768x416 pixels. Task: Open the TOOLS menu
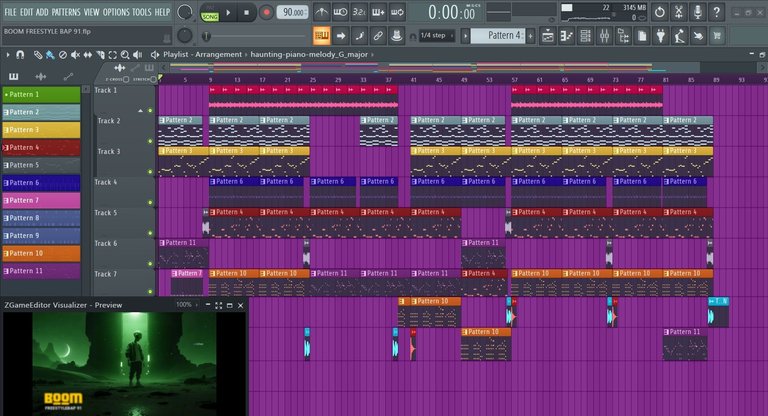coord(142,12)
